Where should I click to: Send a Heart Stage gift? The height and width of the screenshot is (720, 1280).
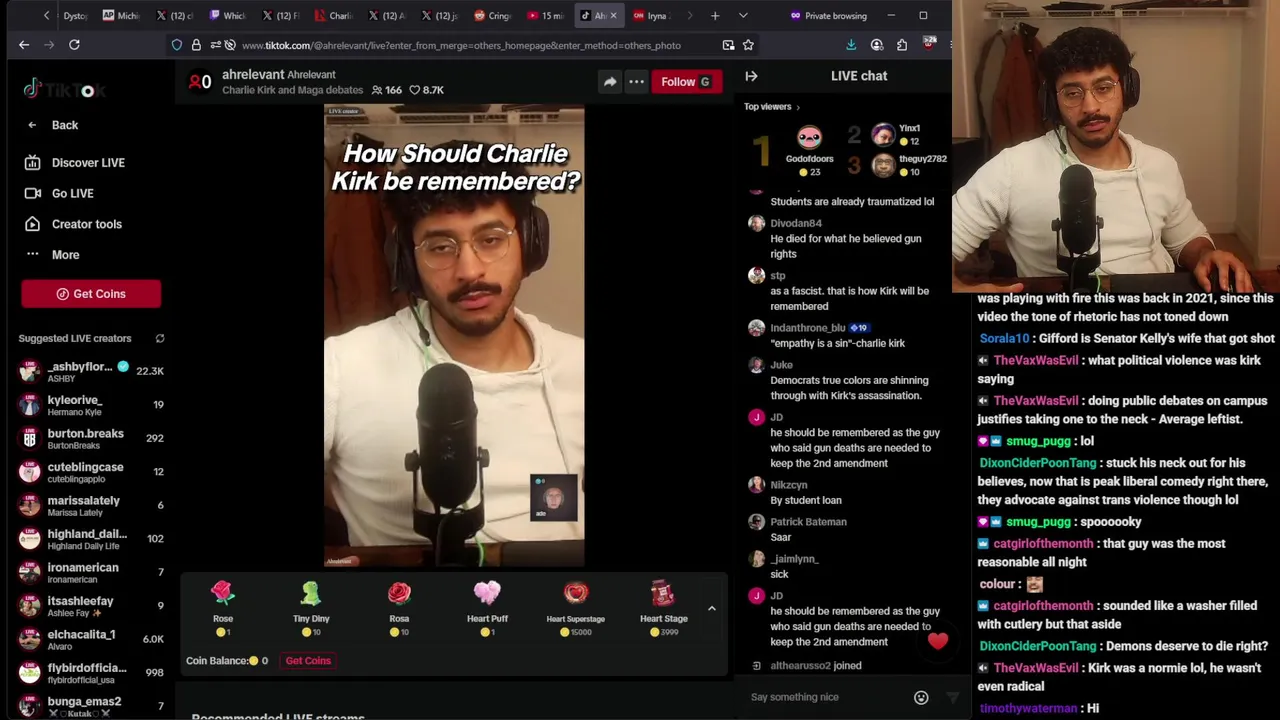tap(663, 608)
